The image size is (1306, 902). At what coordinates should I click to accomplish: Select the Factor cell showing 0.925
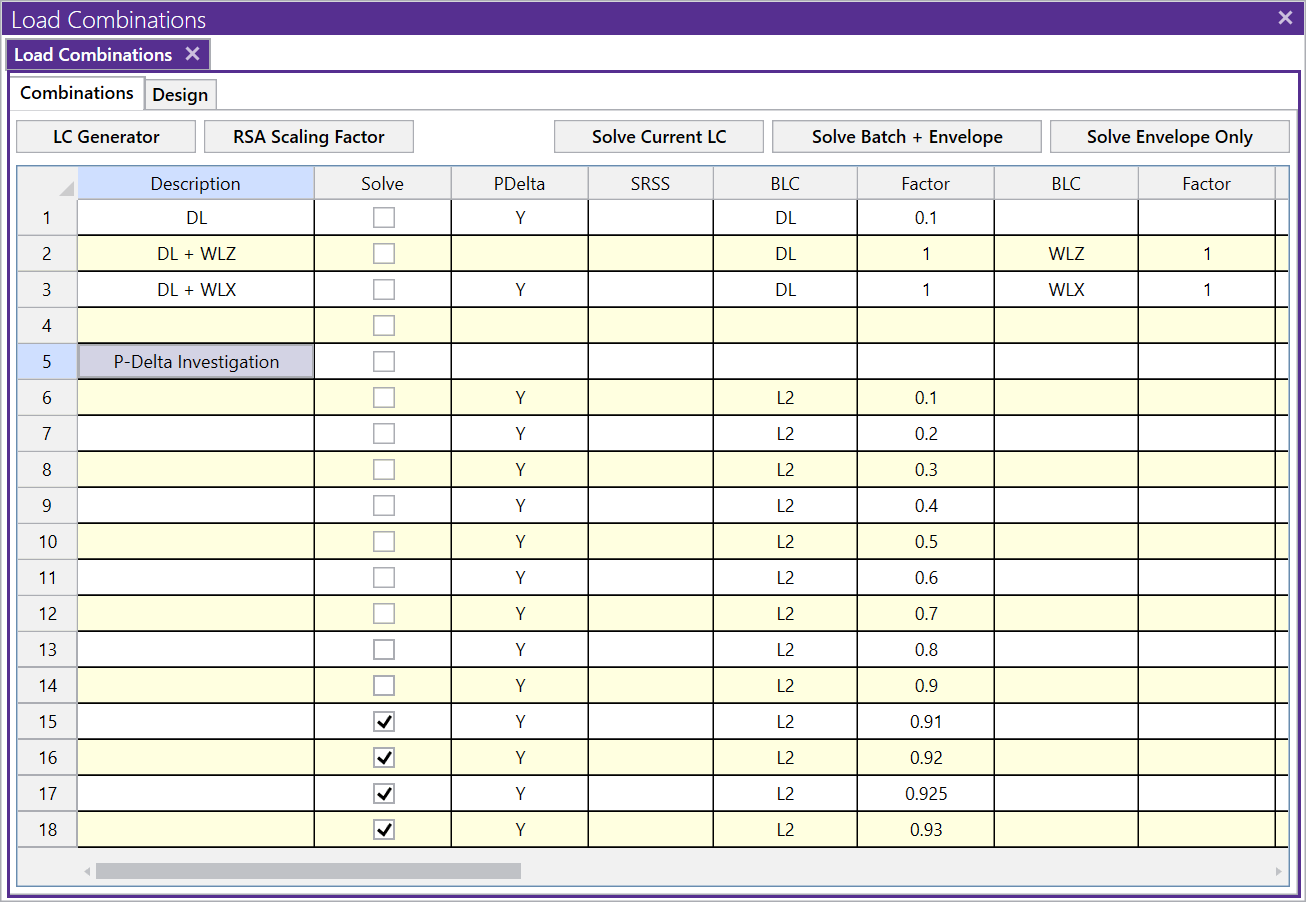(x=926, y=794)
